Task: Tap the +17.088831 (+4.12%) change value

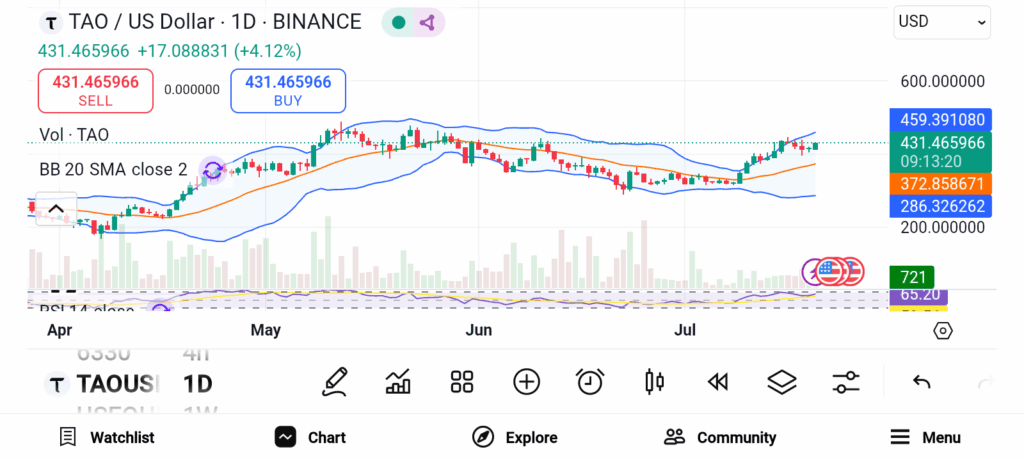Action: [219, 51]
